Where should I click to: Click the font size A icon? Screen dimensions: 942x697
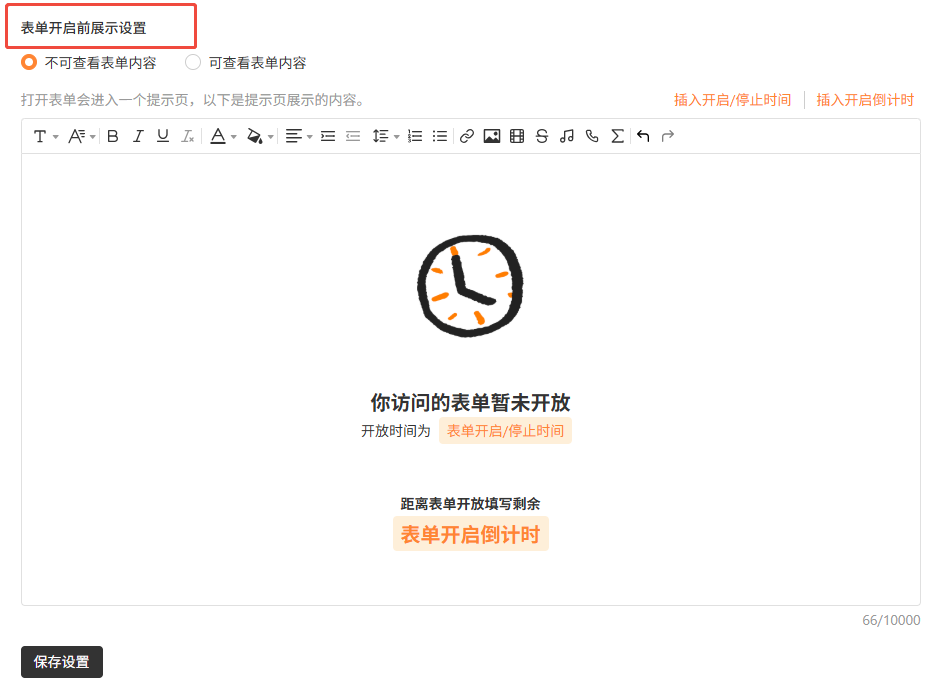[76, 136]
